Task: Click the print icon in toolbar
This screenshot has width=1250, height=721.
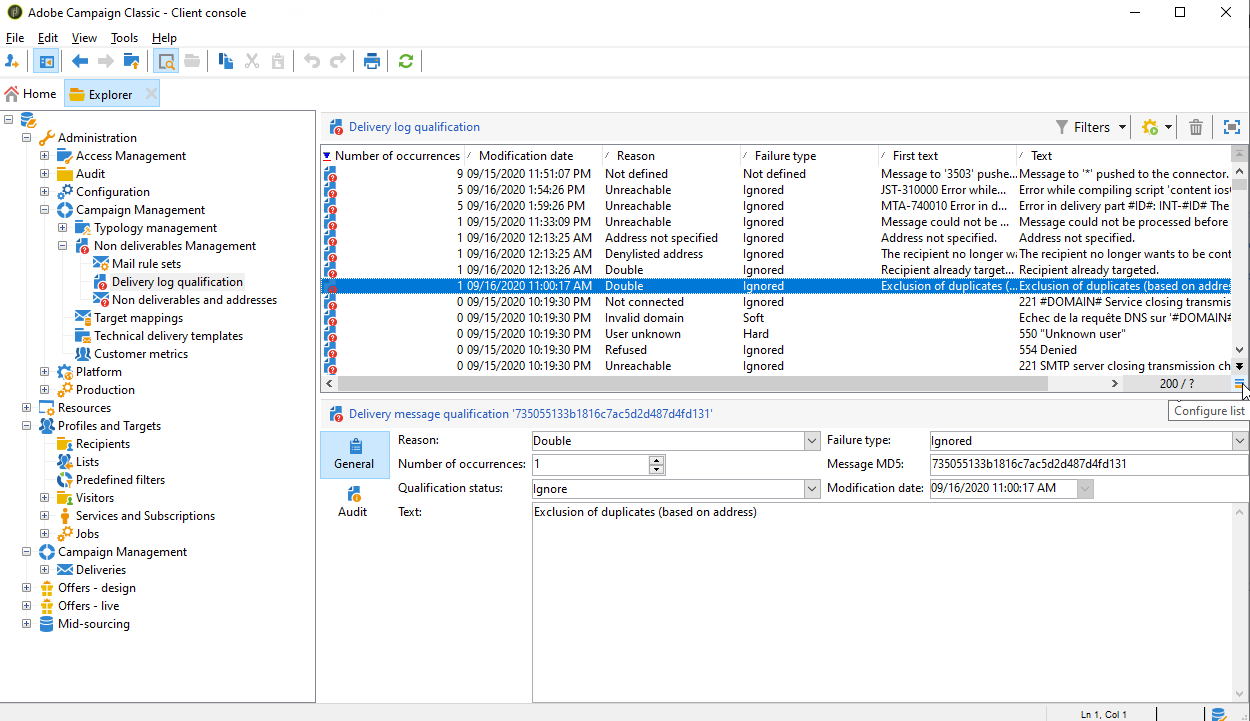Action: pyautogui.click(x=372, y=62)
